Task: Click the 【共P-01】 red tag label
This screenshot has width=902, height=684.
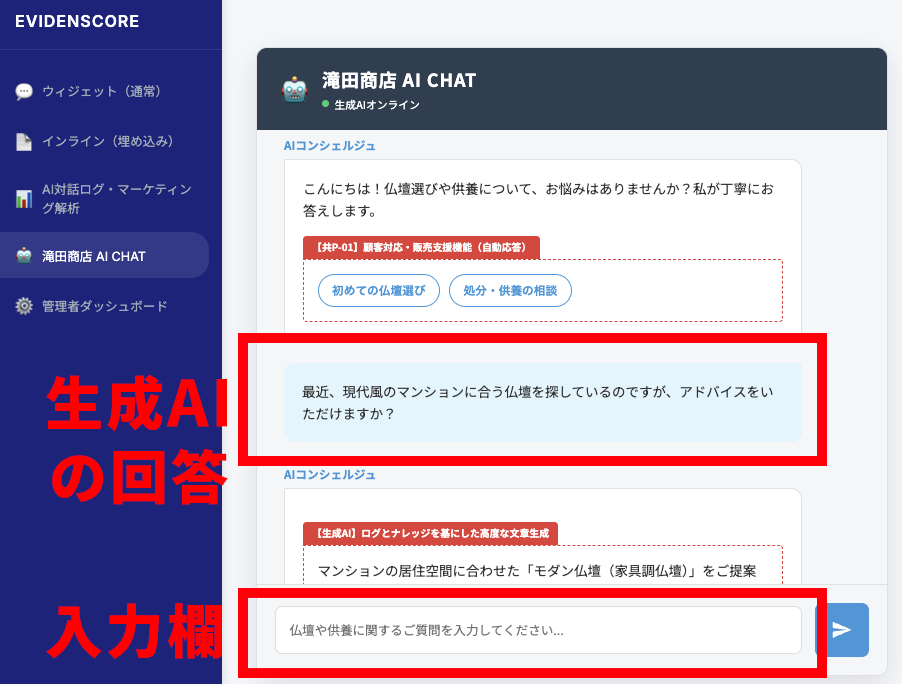Action: 421,247
